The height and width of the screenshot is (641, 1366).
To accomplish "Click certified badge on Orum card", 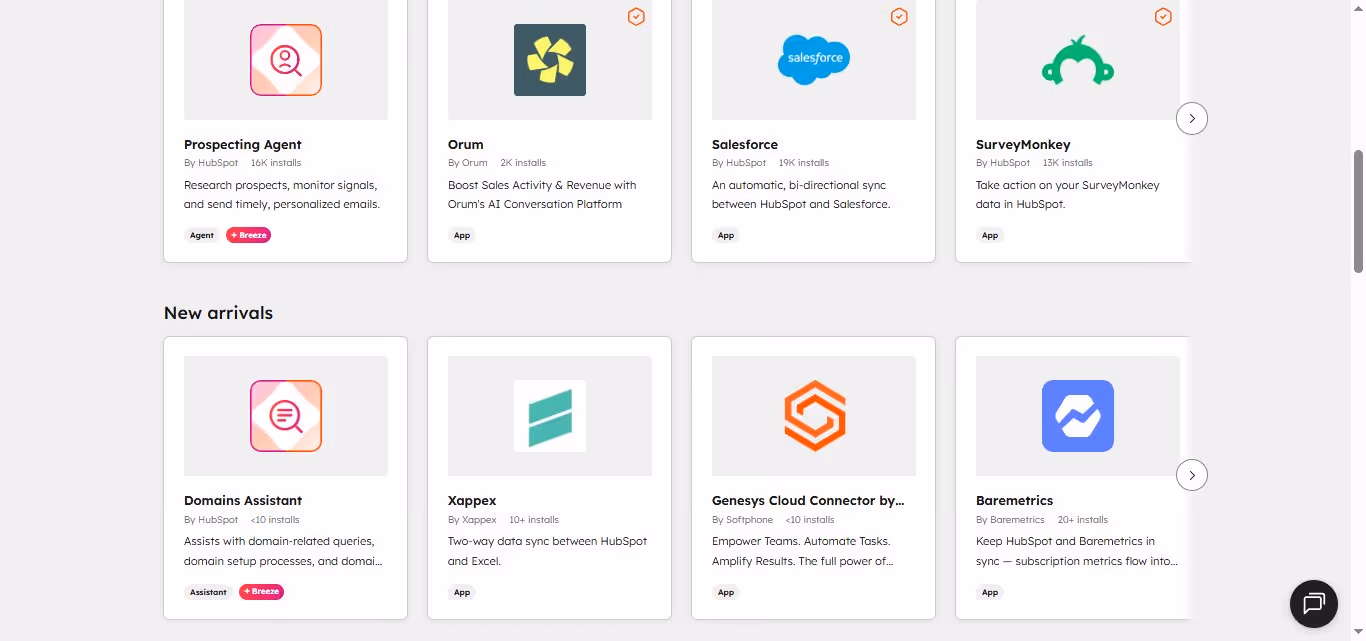I will click(635, 17).
